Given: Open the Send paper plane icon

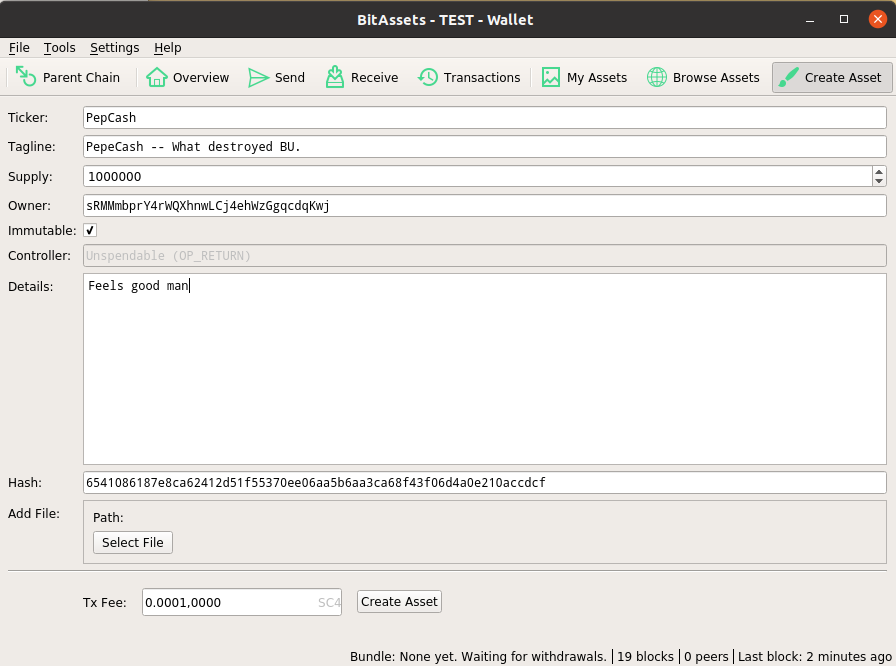Looking at the screenshot, I should 258,77.
